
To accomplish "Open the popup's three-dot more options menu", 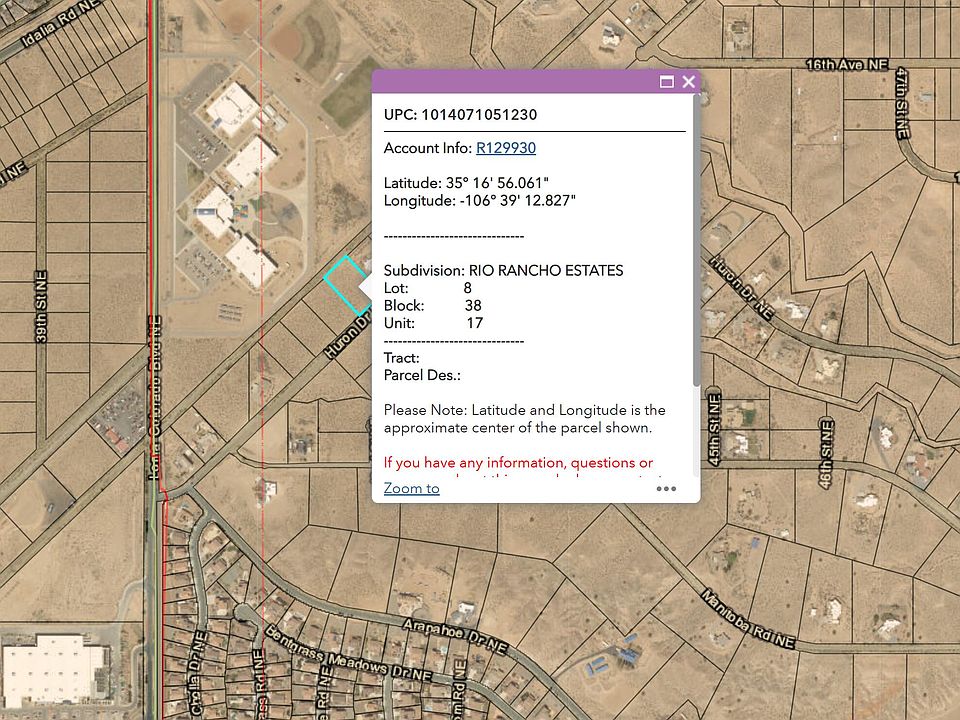I will [x=666, y=489].
